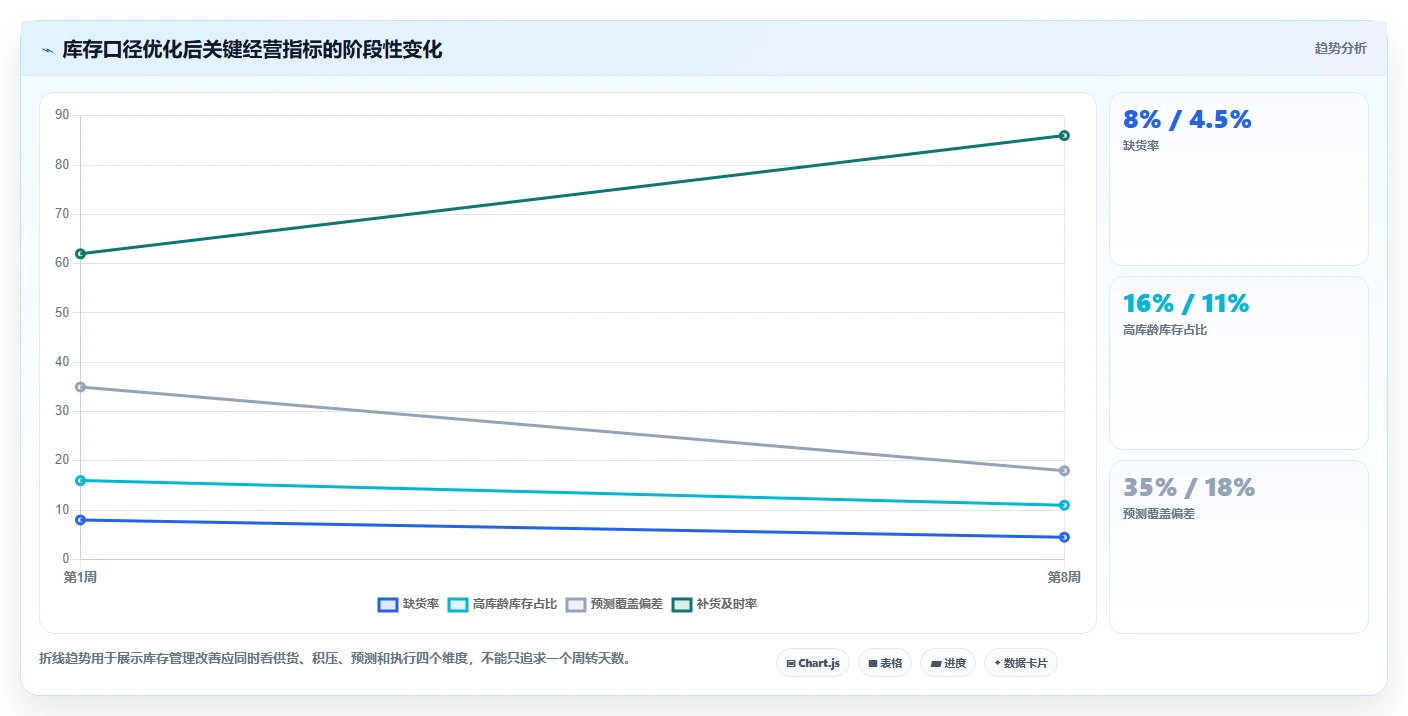Click 缺货率 data point at 第1周
This screenshot has height=716, width=1408.
80,520
